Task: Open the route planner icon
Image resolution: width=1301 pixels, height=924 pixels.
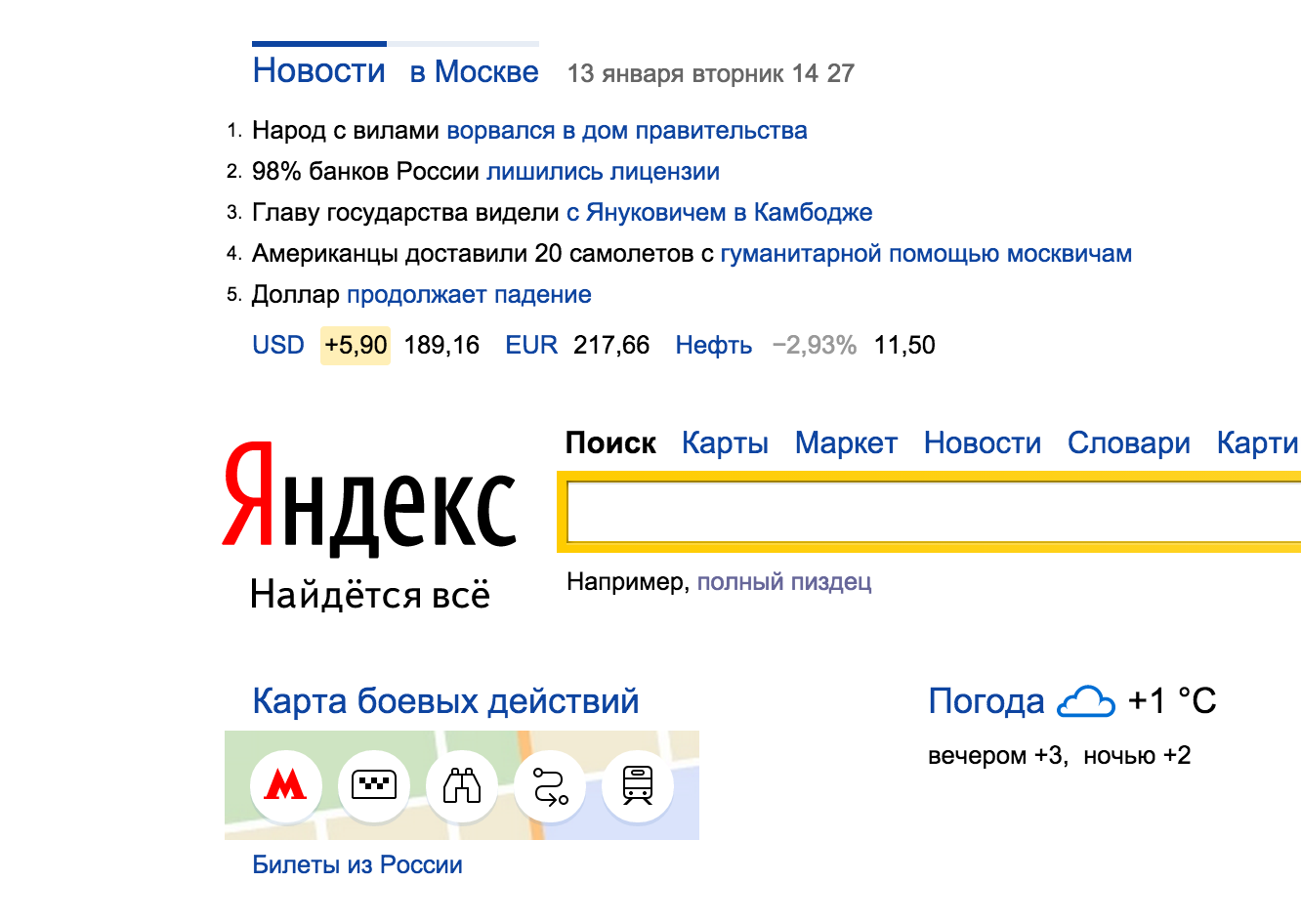Action: coord(550,785)
